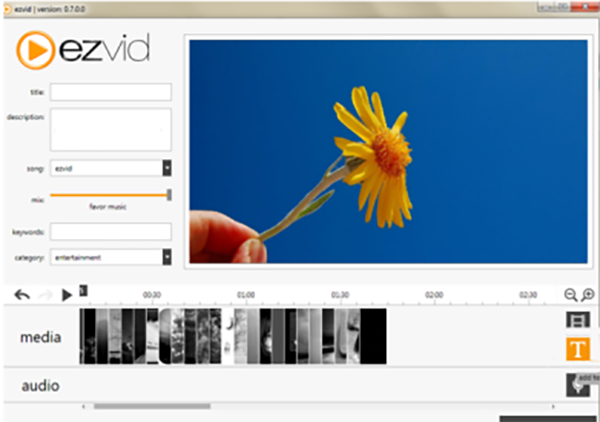This screenshot has width=600, height=422.
Task: Click the 01:30 mark on the timeline ruler
Action: pos(340,295)
